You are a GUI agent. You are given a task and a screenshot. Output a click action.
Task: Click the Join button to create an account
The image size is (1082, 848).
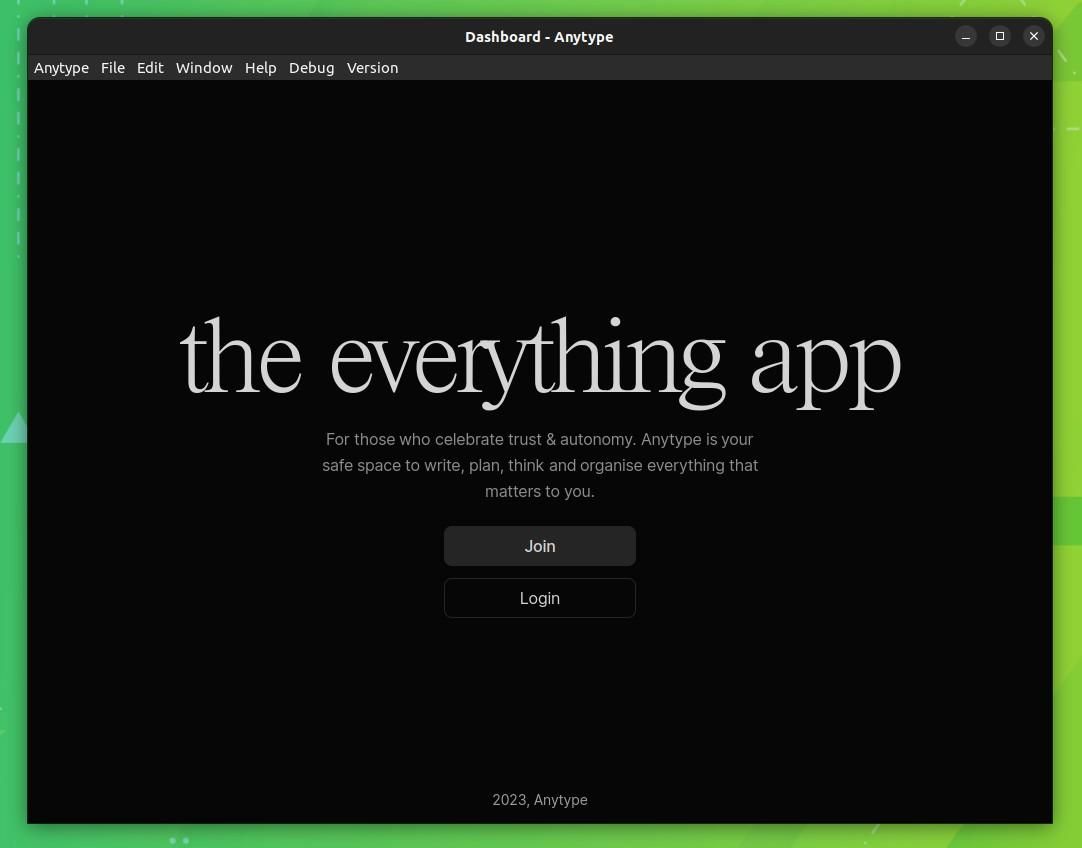click(x=540, y=546)
